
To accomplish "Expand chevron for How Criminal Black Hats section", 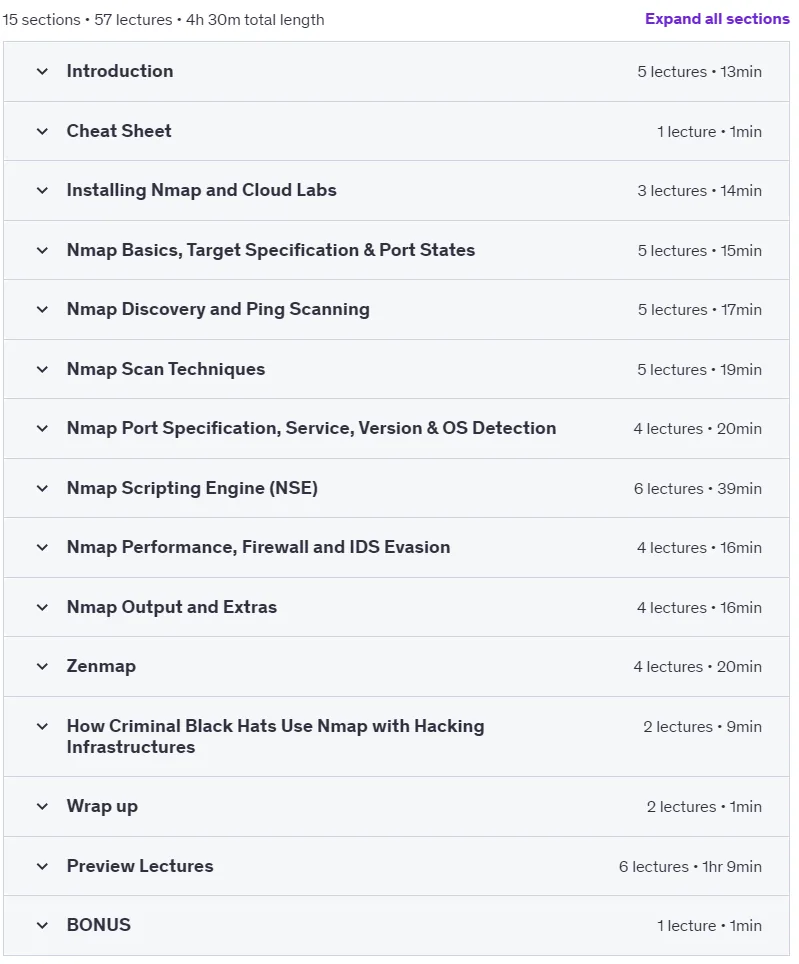I will point(42,726).
